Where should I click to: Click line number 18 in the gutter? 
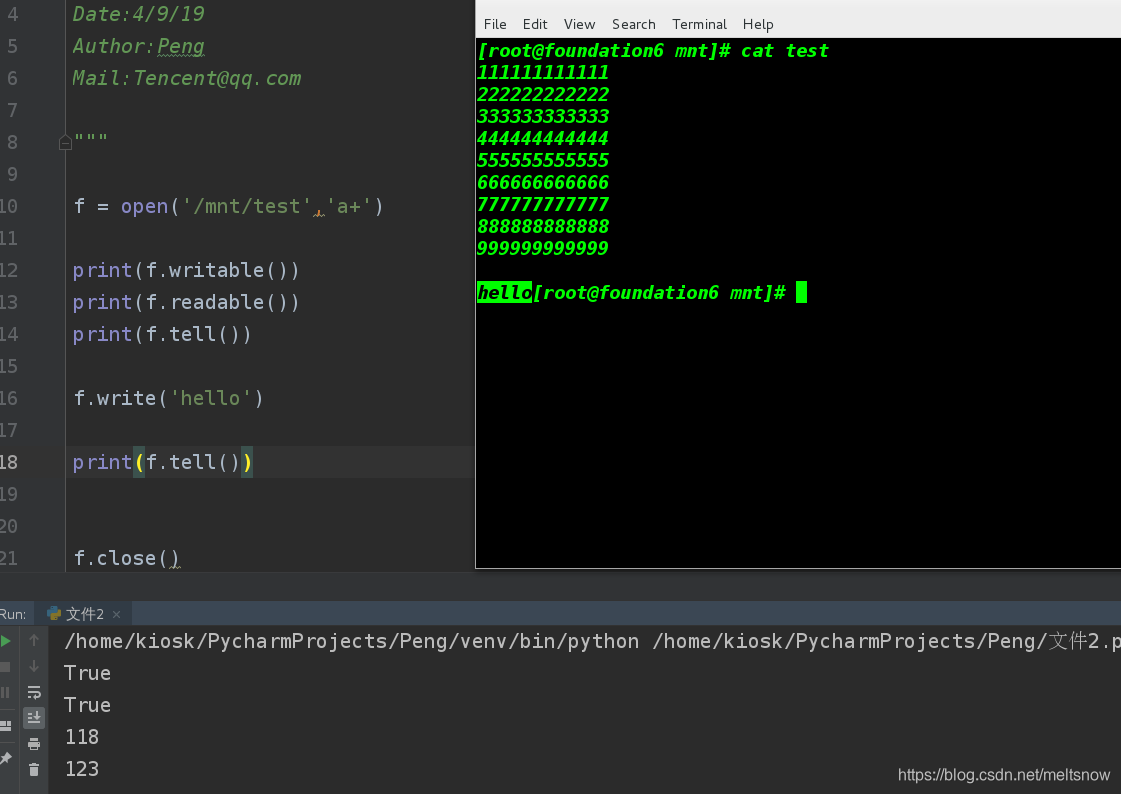pyautogui.click(x=9, y=462)
